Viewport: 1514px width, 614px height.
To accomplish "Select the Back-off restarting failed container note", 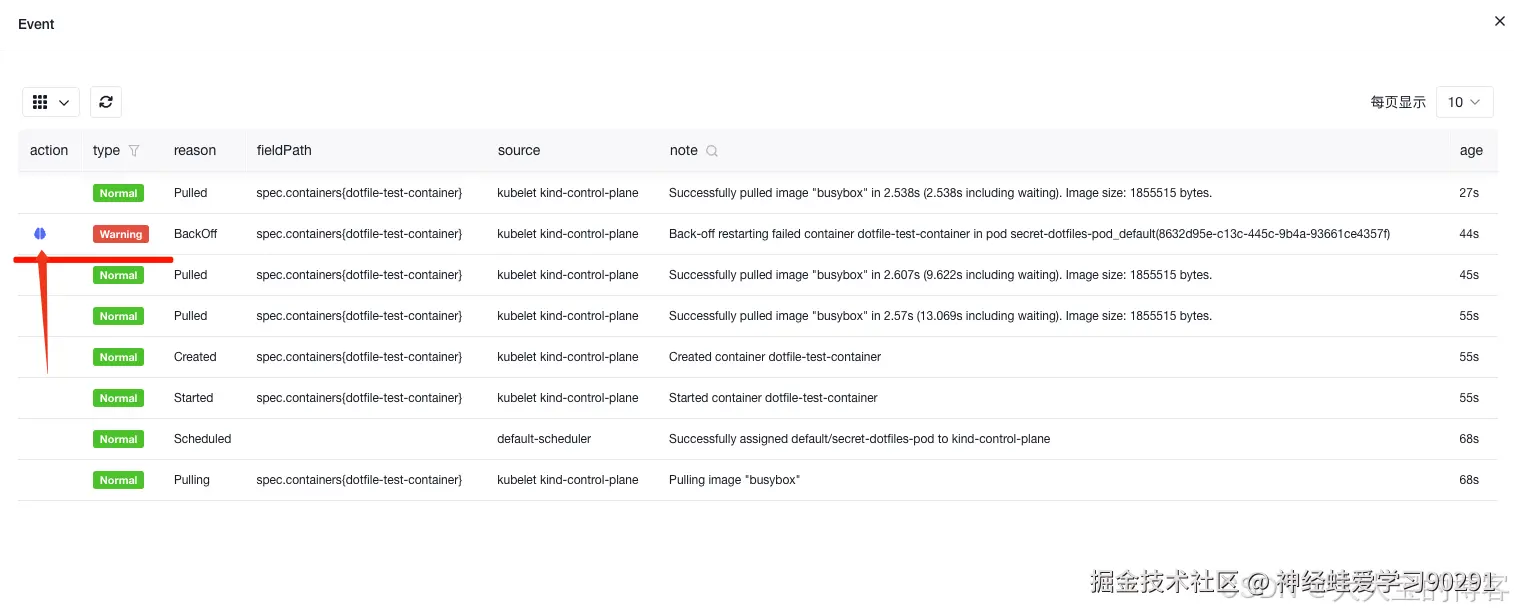I will 1029,234.
